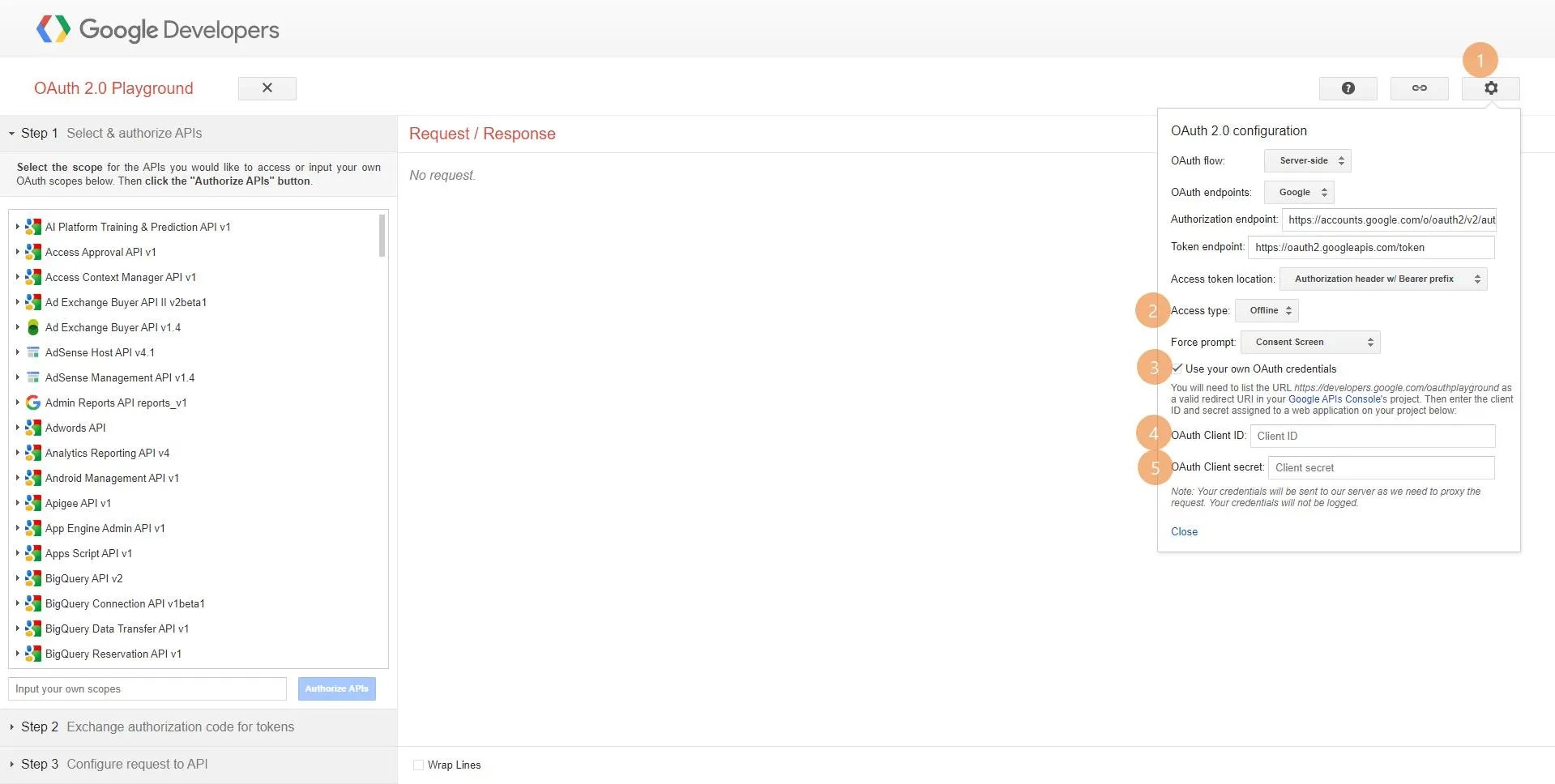Click the Authorization endpoint URL field
This screenshot has height=784, width=1555.
click(1389, 219)
